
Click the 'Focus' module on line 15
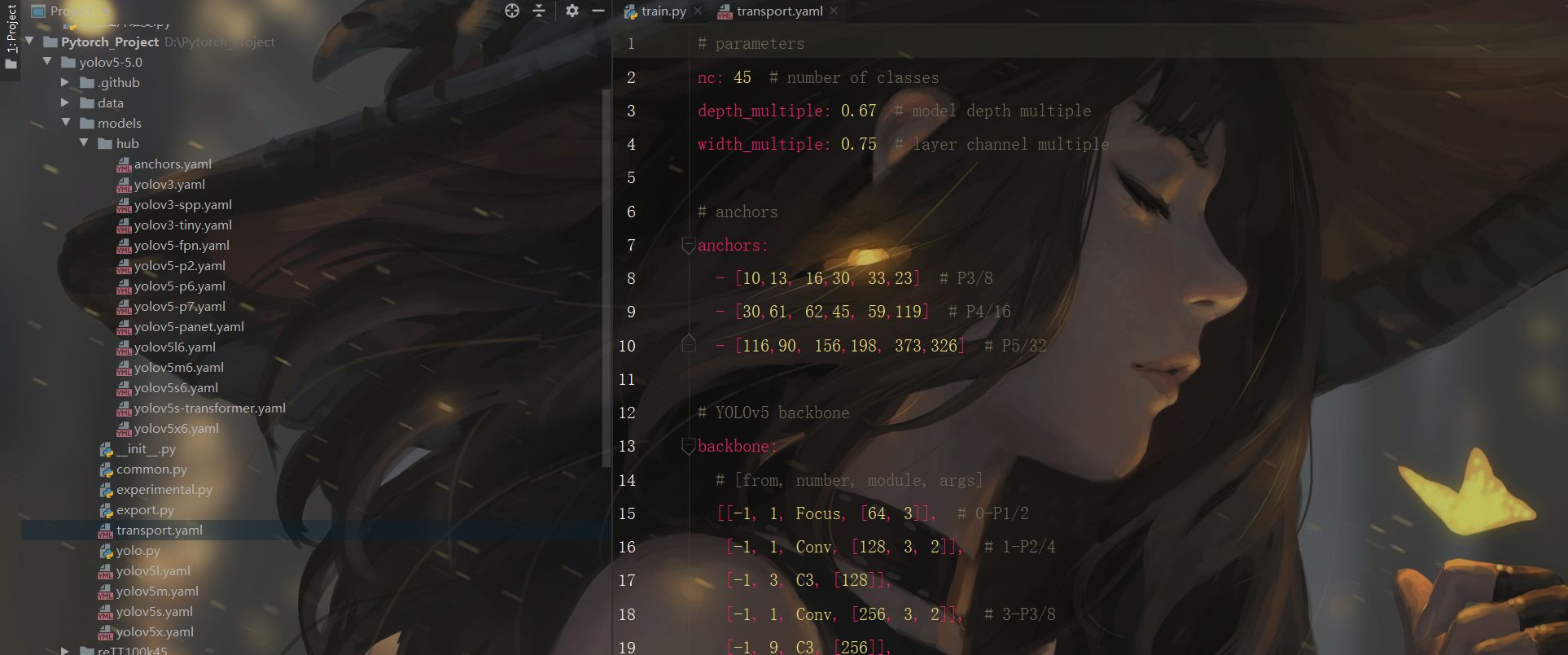(x=818, y=513)
